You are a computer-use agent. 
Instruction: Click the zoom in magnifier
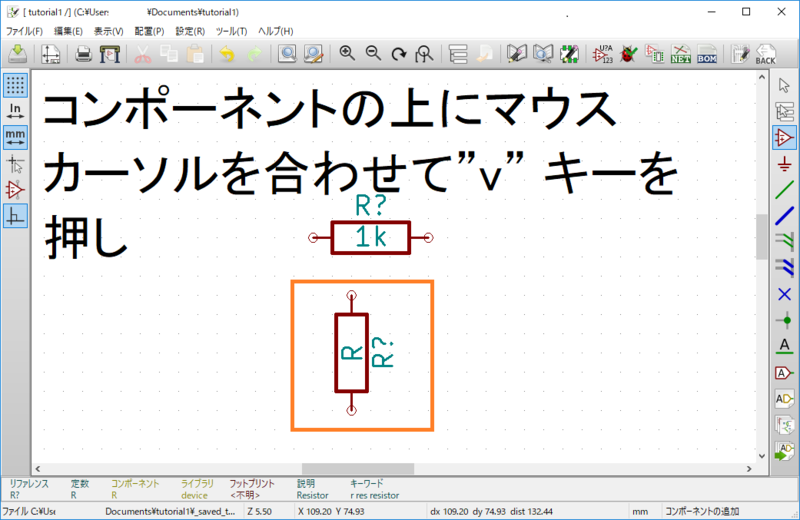[x=347, y=53]
